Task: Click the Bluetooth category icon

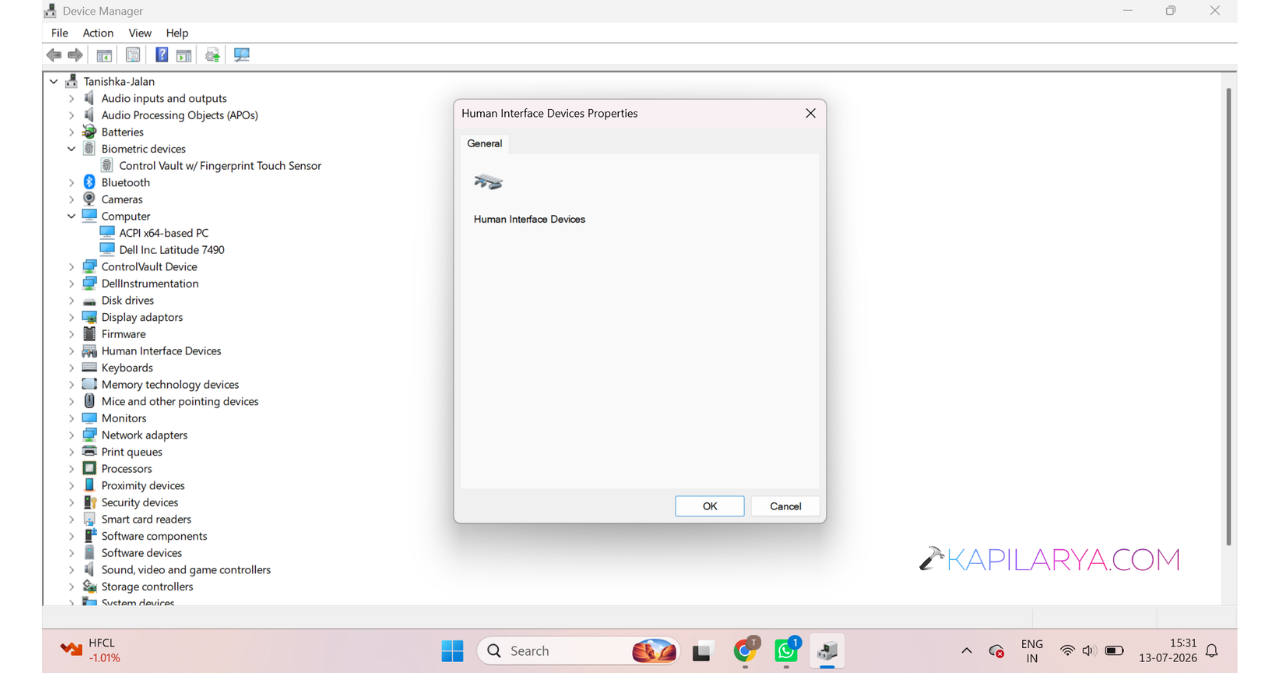Action: (89, 182)
